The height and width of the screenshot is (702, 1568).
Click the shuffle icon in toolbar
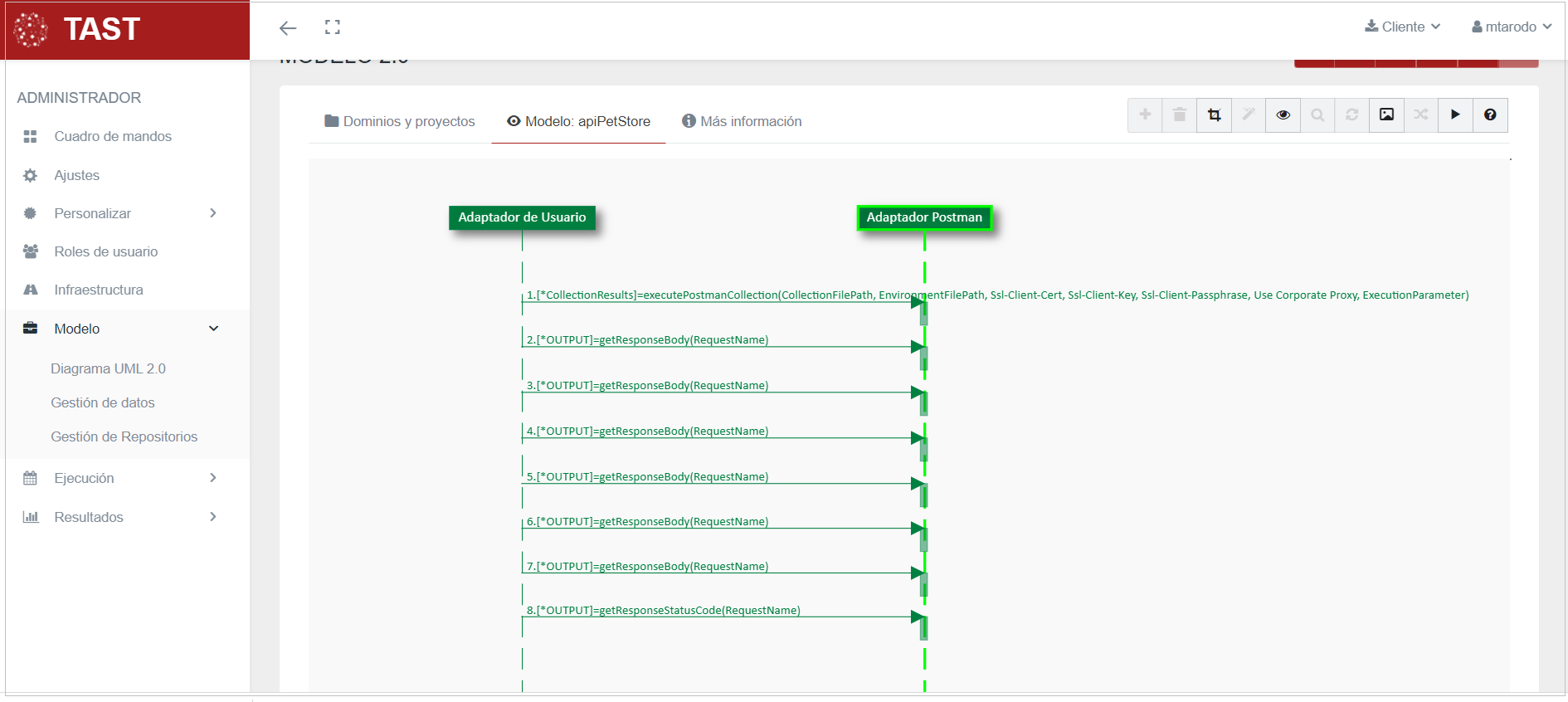(1421, 115)
